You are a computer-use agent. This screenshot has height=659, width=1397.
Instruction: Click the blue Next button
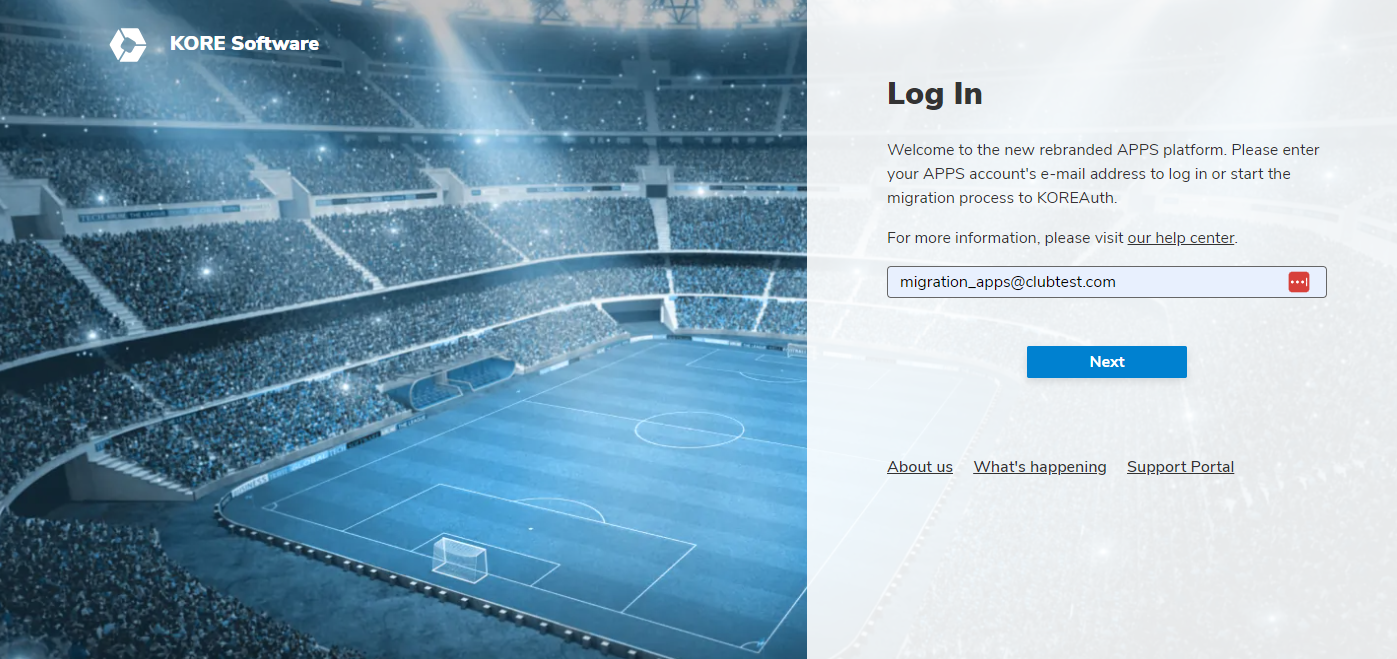(x=1106, y=362)
